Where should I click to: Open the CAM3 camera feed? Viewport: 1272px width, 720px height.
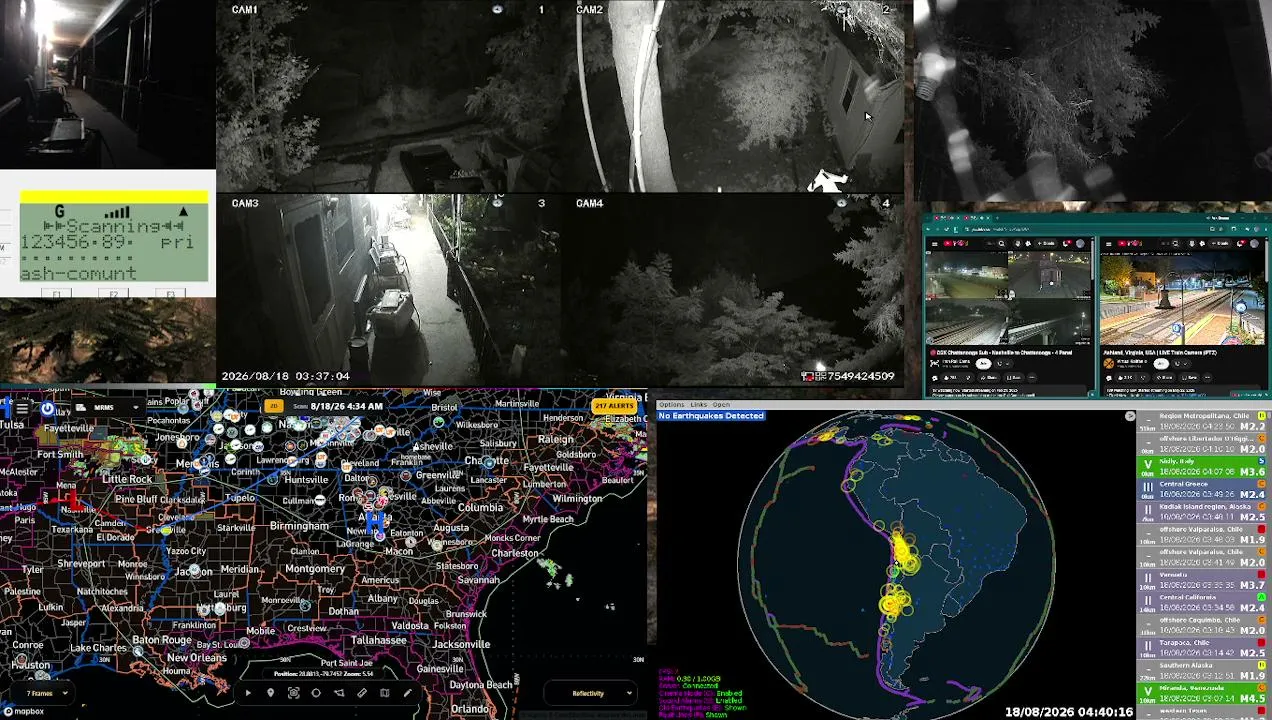tap(388, 290)
